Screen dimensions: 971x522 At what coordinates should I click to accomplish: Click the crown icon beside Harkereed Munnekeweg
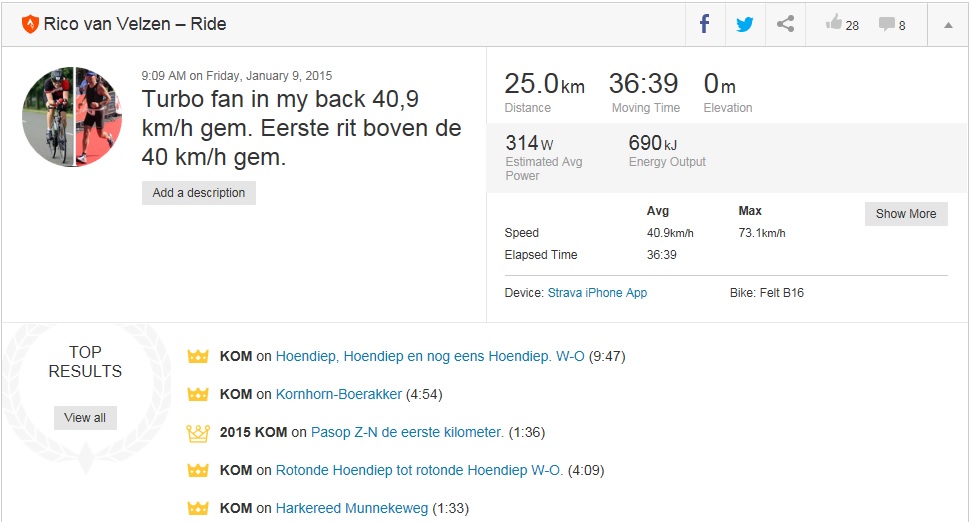pyautogui.click(x=198, y=508)
